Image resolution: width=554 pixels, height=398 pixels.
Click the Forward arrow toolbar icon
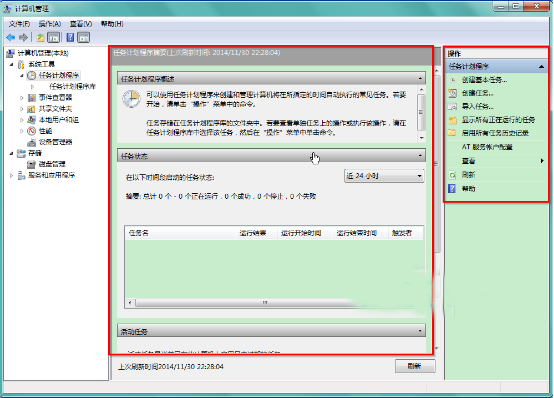(x=23, y=37)
